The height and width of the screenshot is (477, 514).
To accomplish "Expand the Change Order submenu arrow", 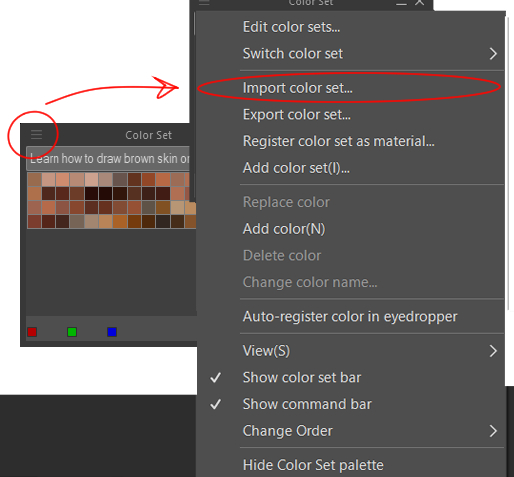I will [493, 431].
